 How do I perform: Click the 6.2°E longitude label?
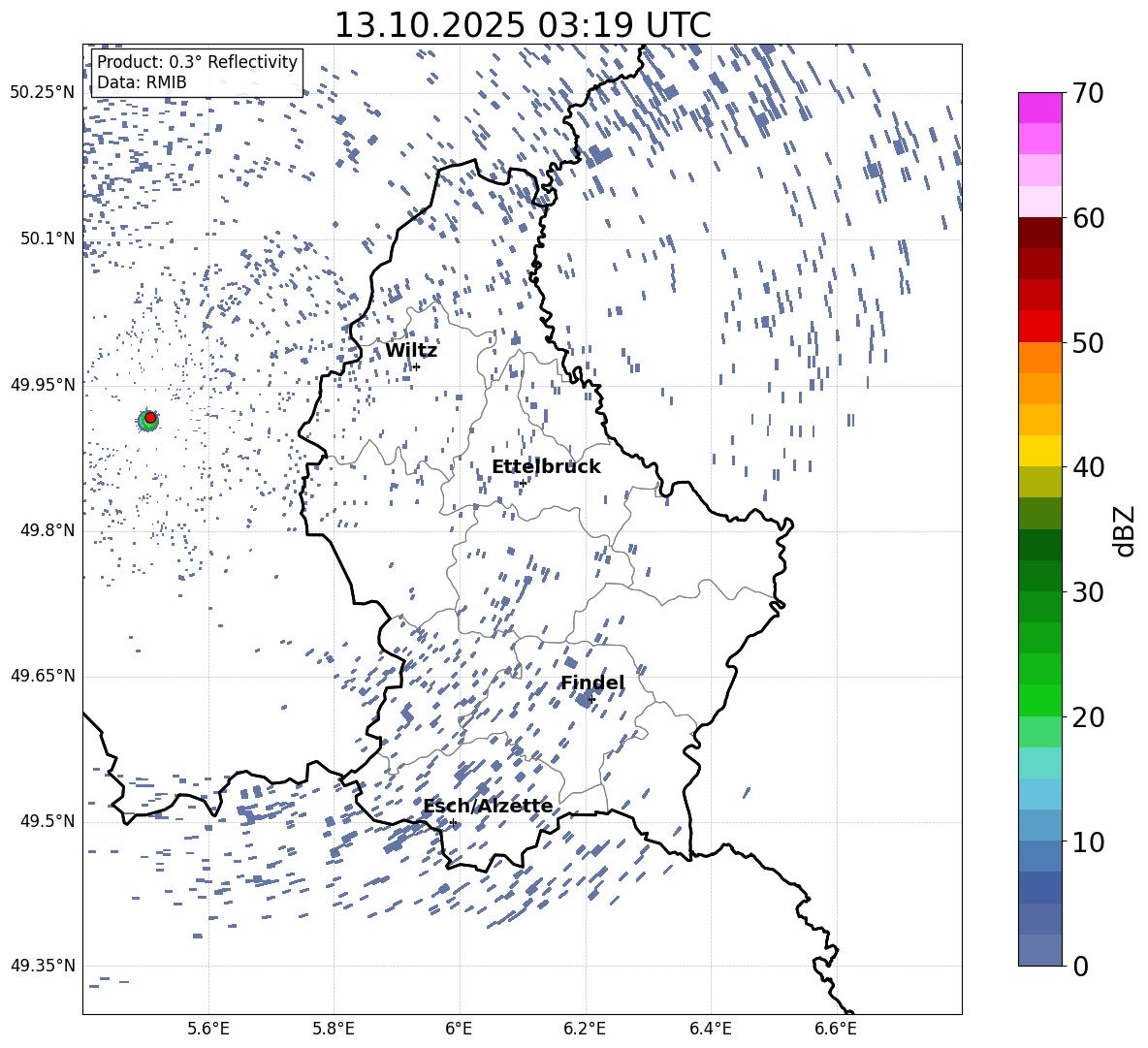585,1029
